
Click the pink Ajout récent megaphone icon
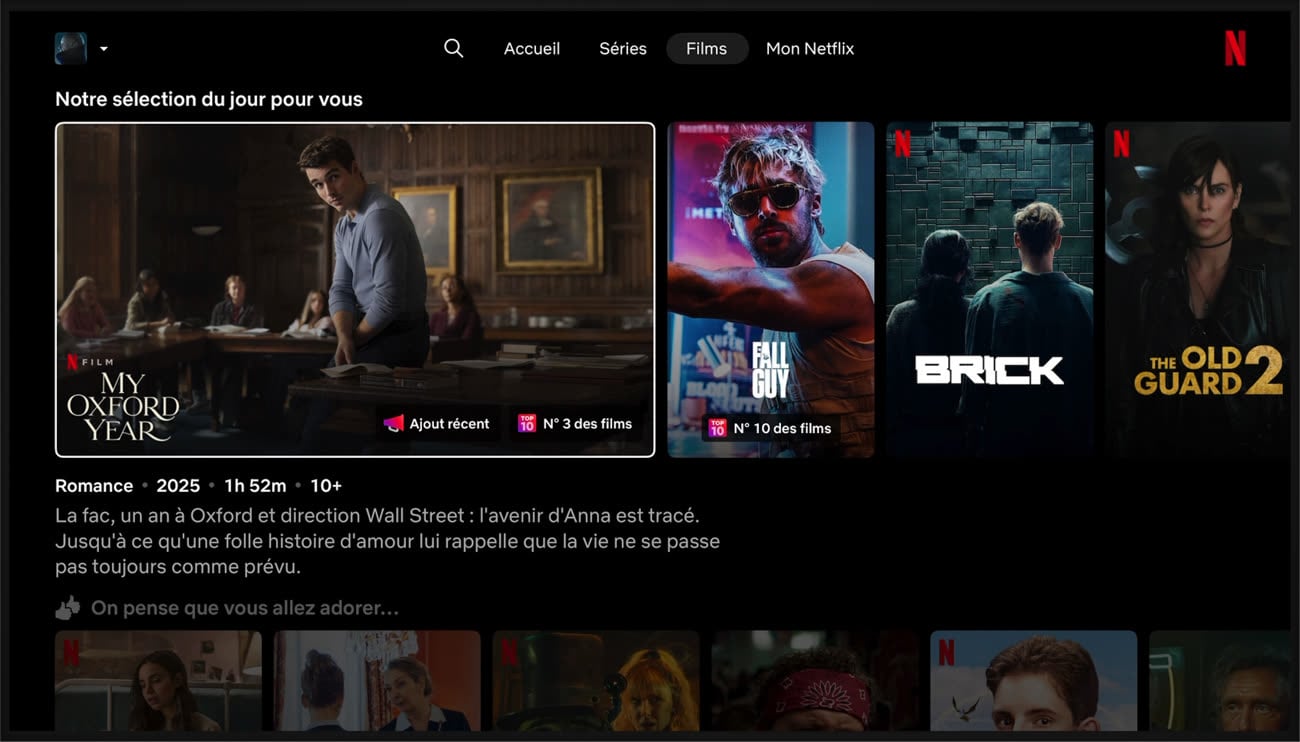coord(394,423)
